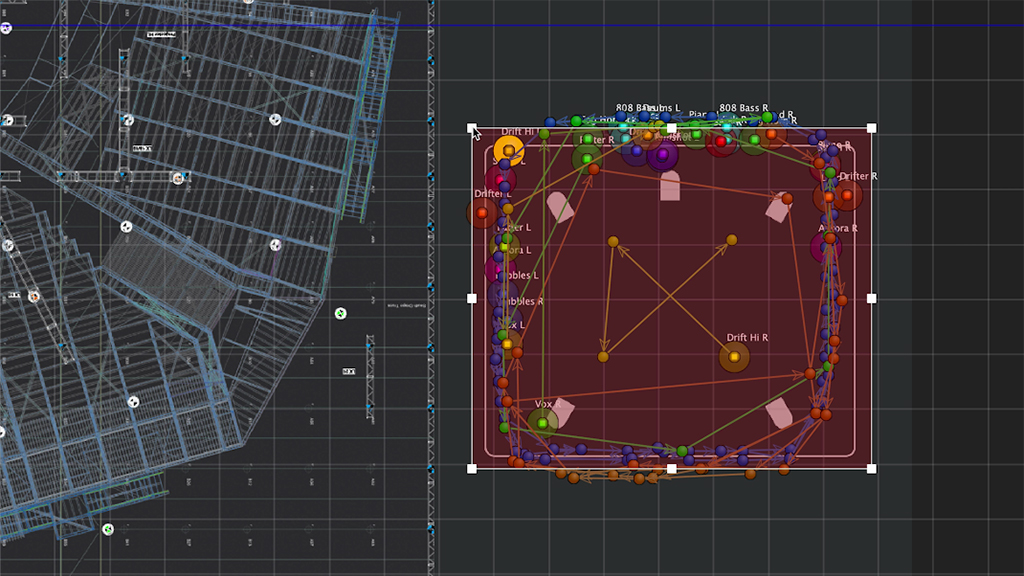Click the lower-right pink speaker shape
Image resolution: width=1024 pixels, height=576 pixels.
(779, 413)
